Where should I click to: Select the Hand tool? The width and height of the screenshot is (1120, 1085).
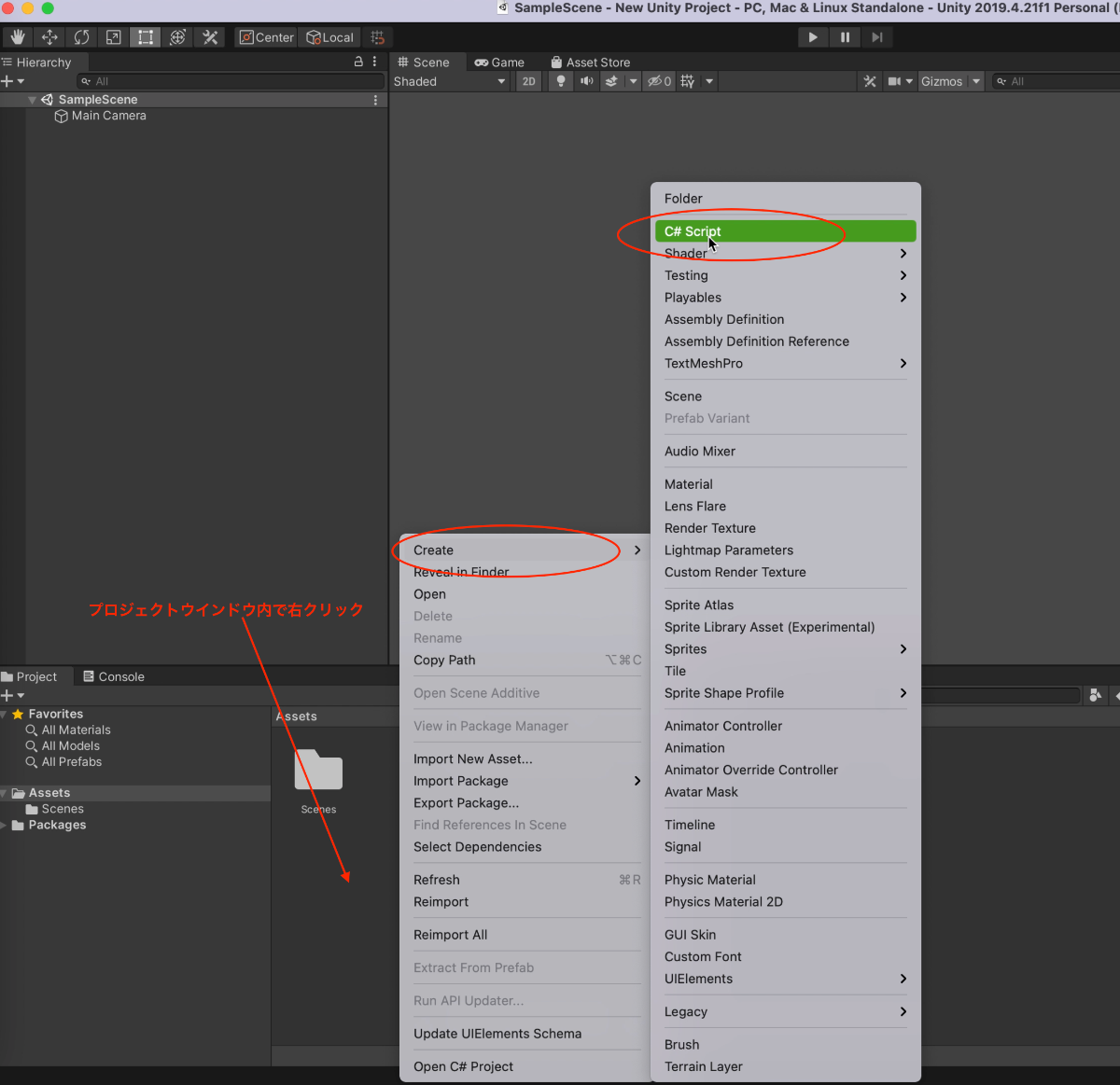(x=18, y=37)
